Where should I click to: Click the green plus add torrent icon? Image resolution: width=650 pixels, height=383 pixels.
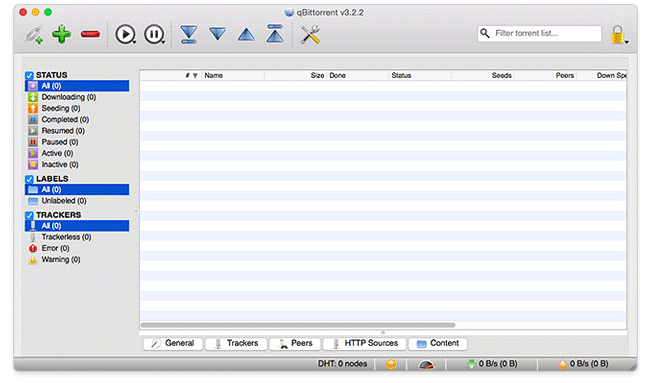[x=61, y=34]
